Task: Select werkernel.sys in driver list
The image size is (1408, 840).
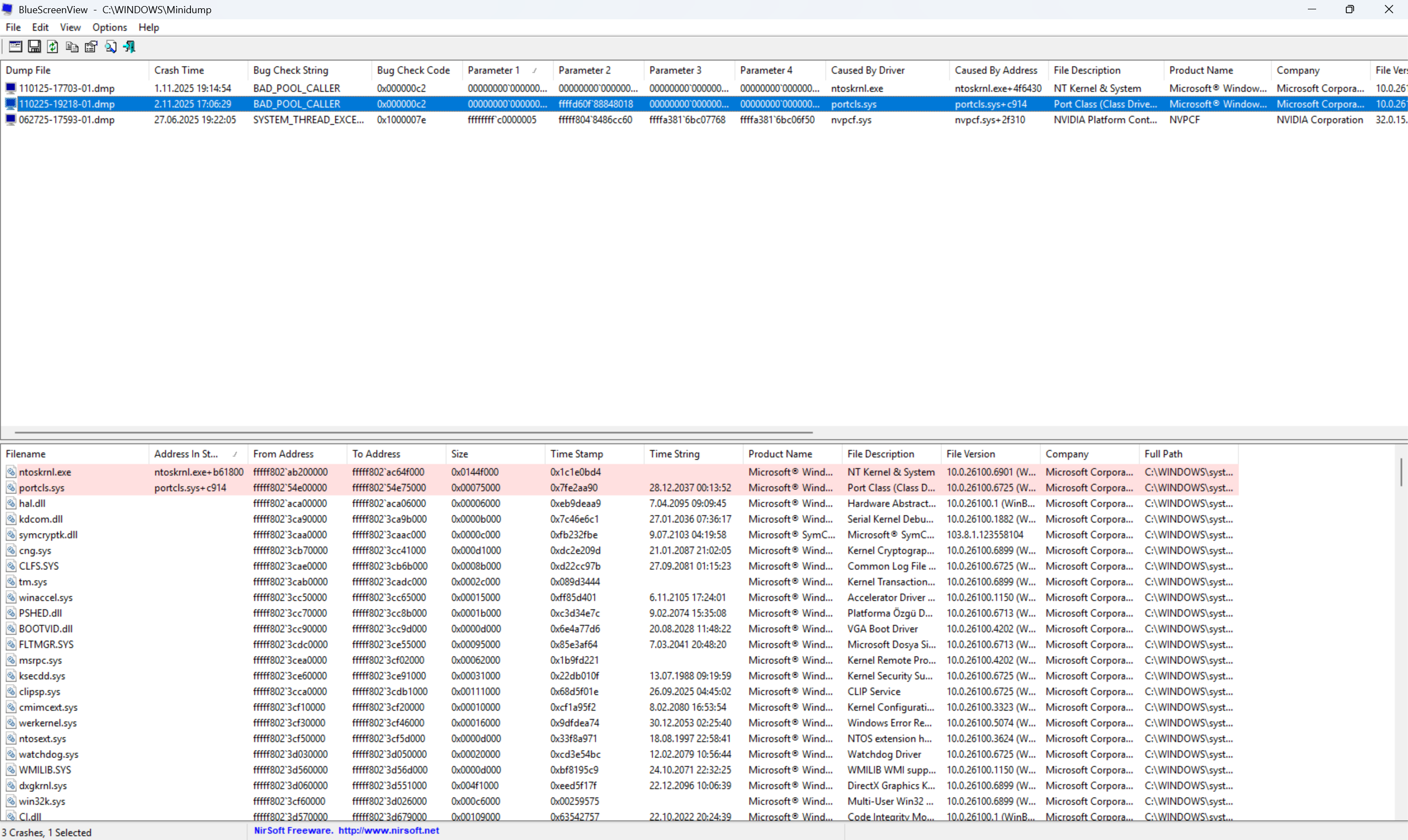Action: point(47,723)
